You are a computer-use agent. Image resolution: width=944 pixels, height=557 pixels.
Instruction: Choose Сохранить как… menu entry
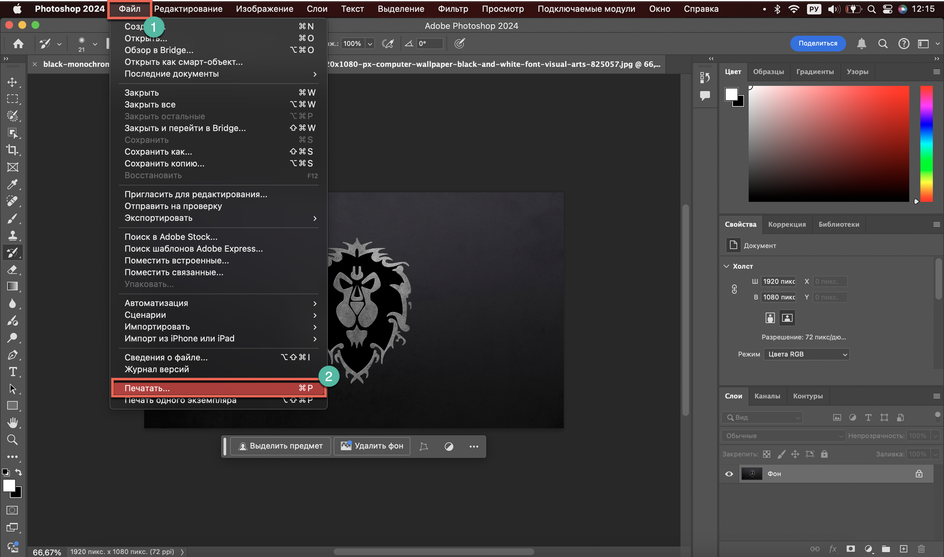coord(220,152)
